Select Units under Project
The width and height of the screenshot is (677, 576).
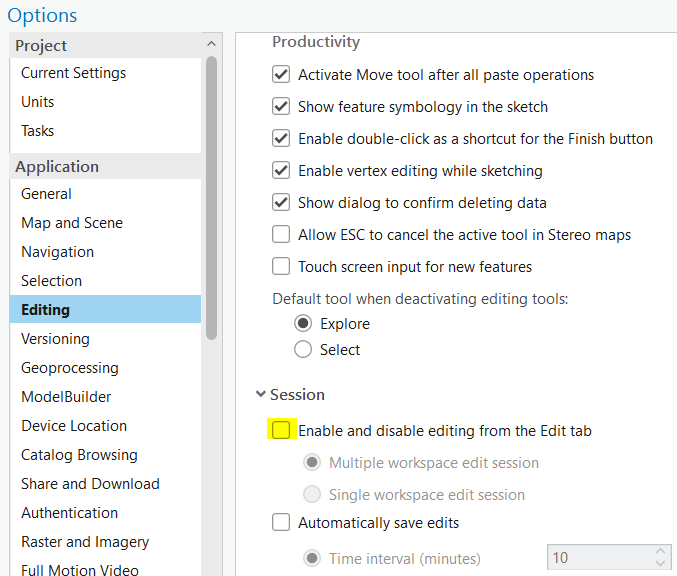coord(38,102)
